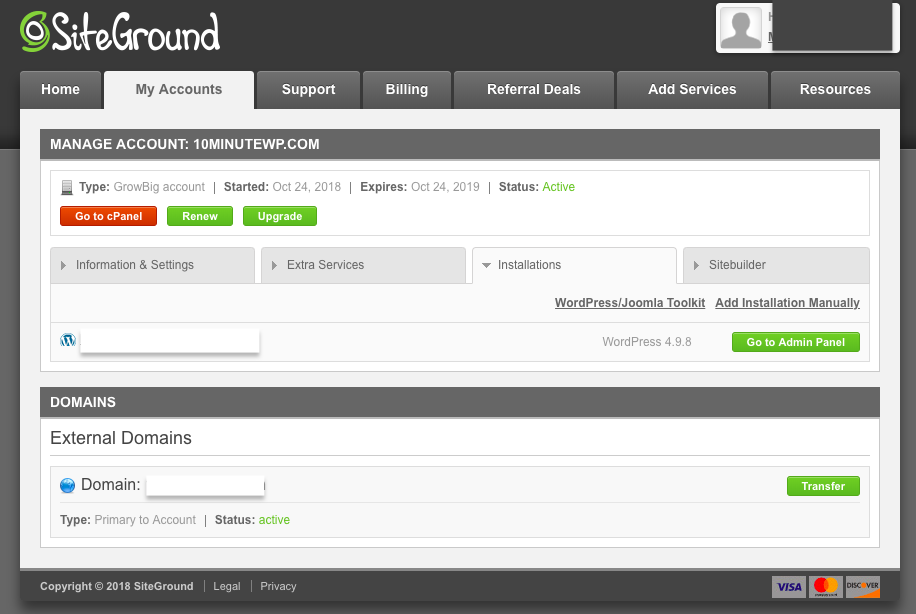Click the Visa card icon
Screen dimensions: 916x614
[x=789, y=587]
